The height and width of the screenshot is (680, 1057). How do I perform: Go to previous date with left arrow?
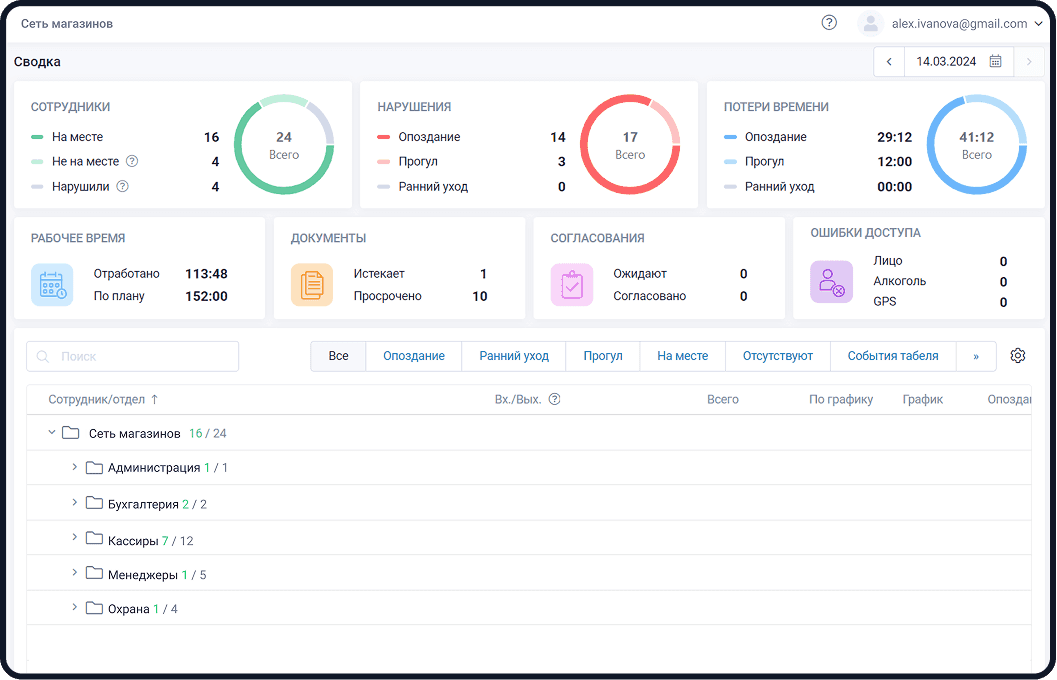[889, 61]
